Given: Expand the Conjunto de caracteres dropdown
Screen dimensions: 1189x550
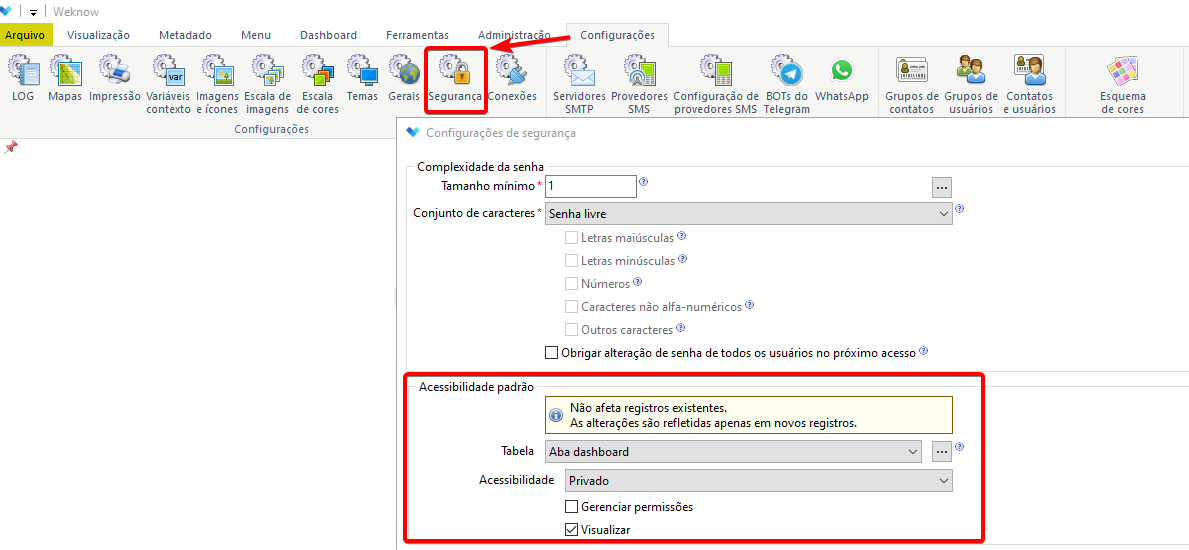Looking at the screenshot, I should coord(748,213).
